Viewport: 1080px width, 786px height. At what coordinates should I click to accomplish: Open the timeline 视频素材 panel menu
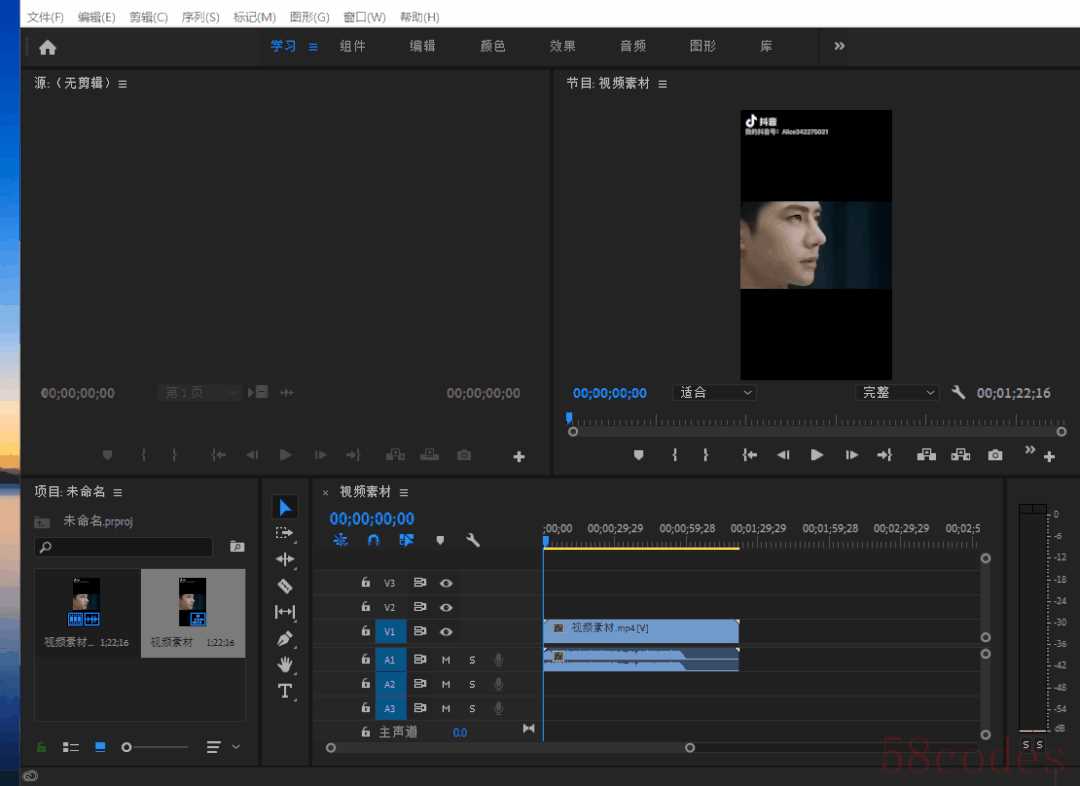pyautogui.click(x=404, y=493)
